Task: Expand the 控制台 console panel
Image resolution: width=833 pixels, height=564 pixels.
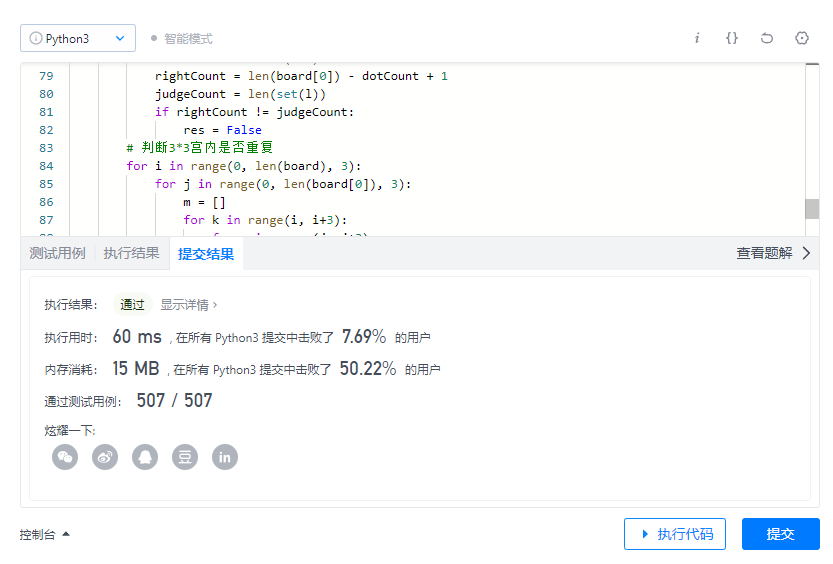Action: pos(45,534)
